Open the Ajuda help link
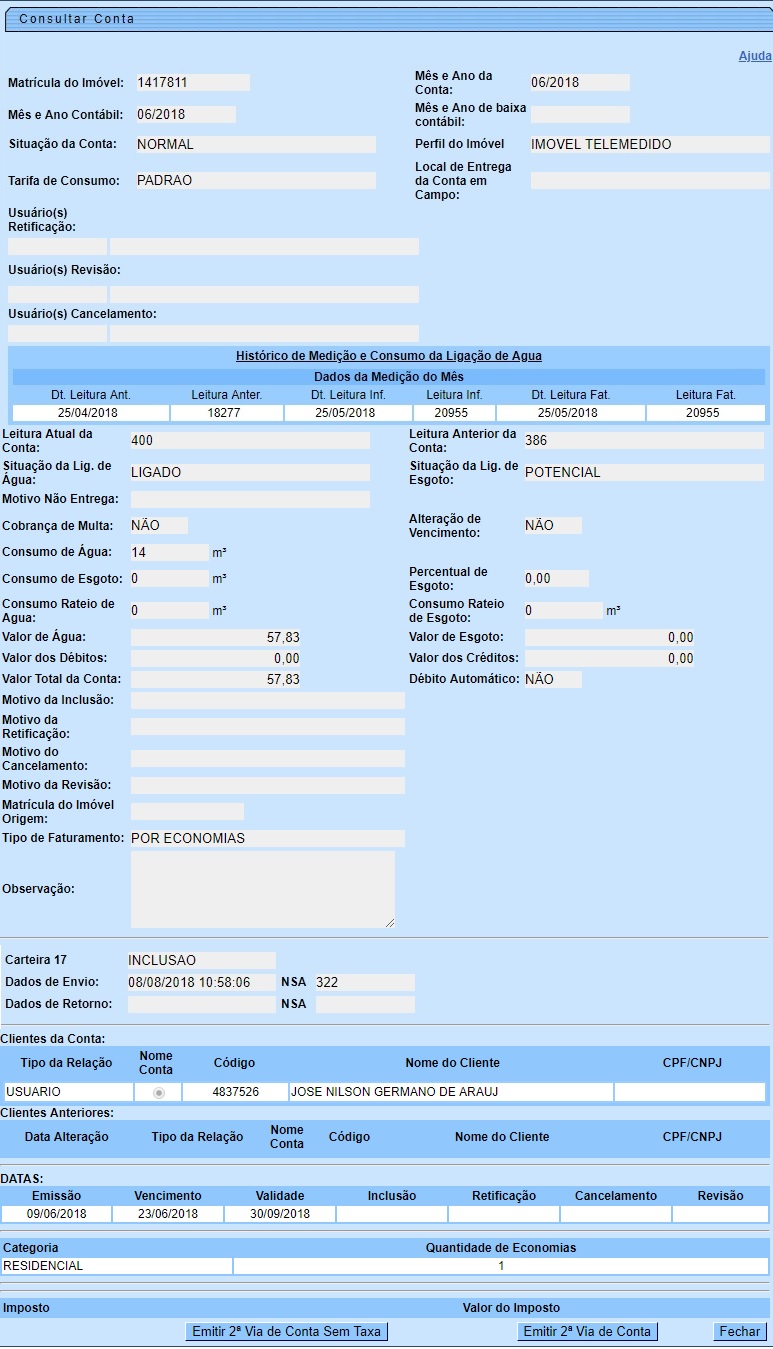773x1349 pixels. 754,56
